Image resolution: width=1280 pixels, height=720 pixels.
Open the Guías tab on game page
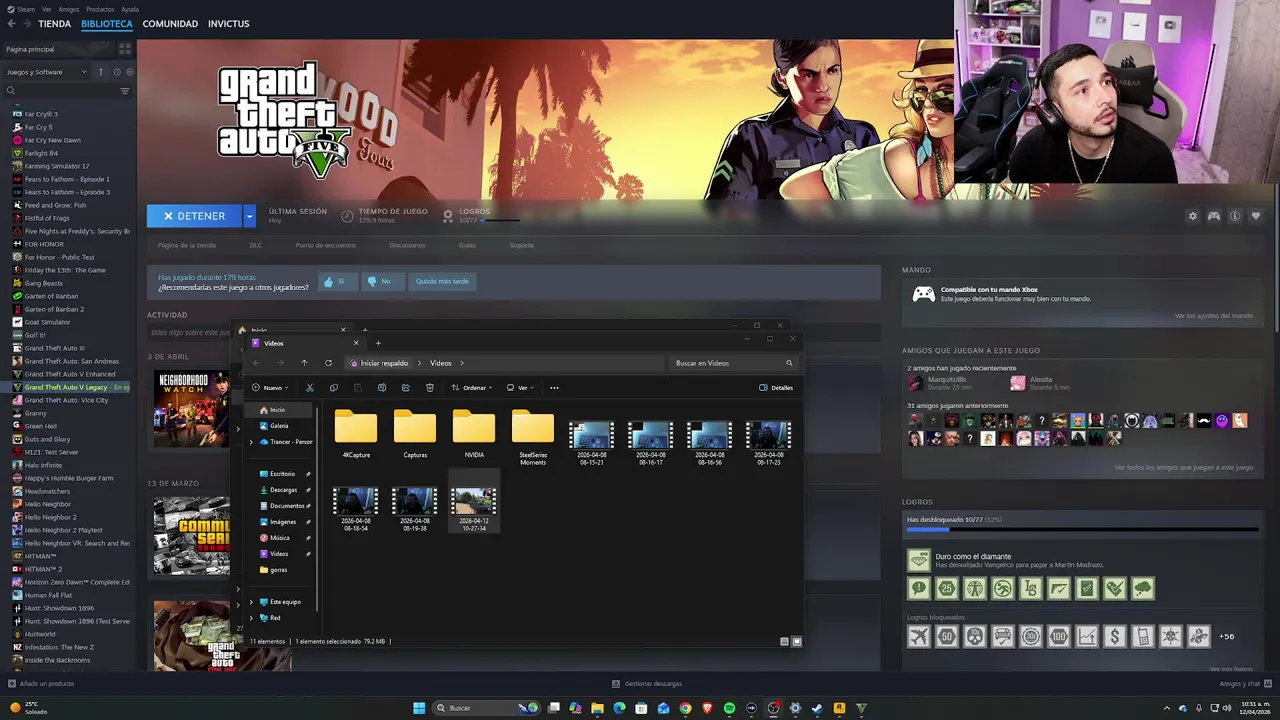tap(467, 245)
